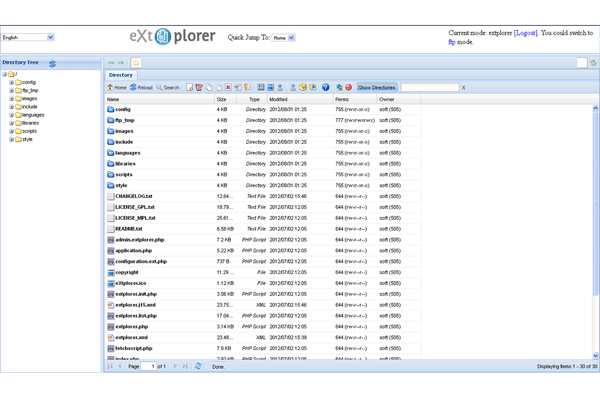Expand the languages tree node
The height and width of the screenshot is (400, 600).
tap(12, 115)
